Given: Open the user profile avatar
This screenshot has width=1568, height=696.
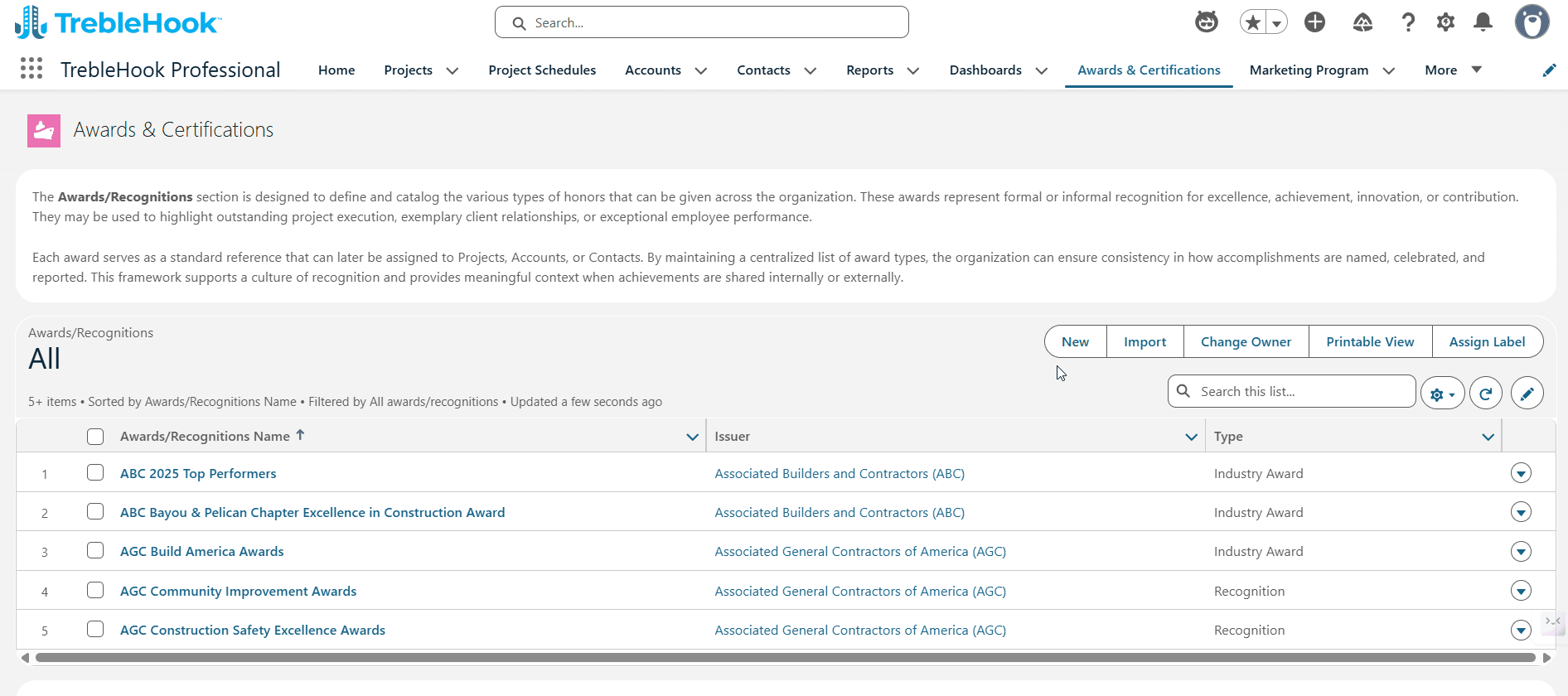Looking at the screenshot, I should 1532,22.
